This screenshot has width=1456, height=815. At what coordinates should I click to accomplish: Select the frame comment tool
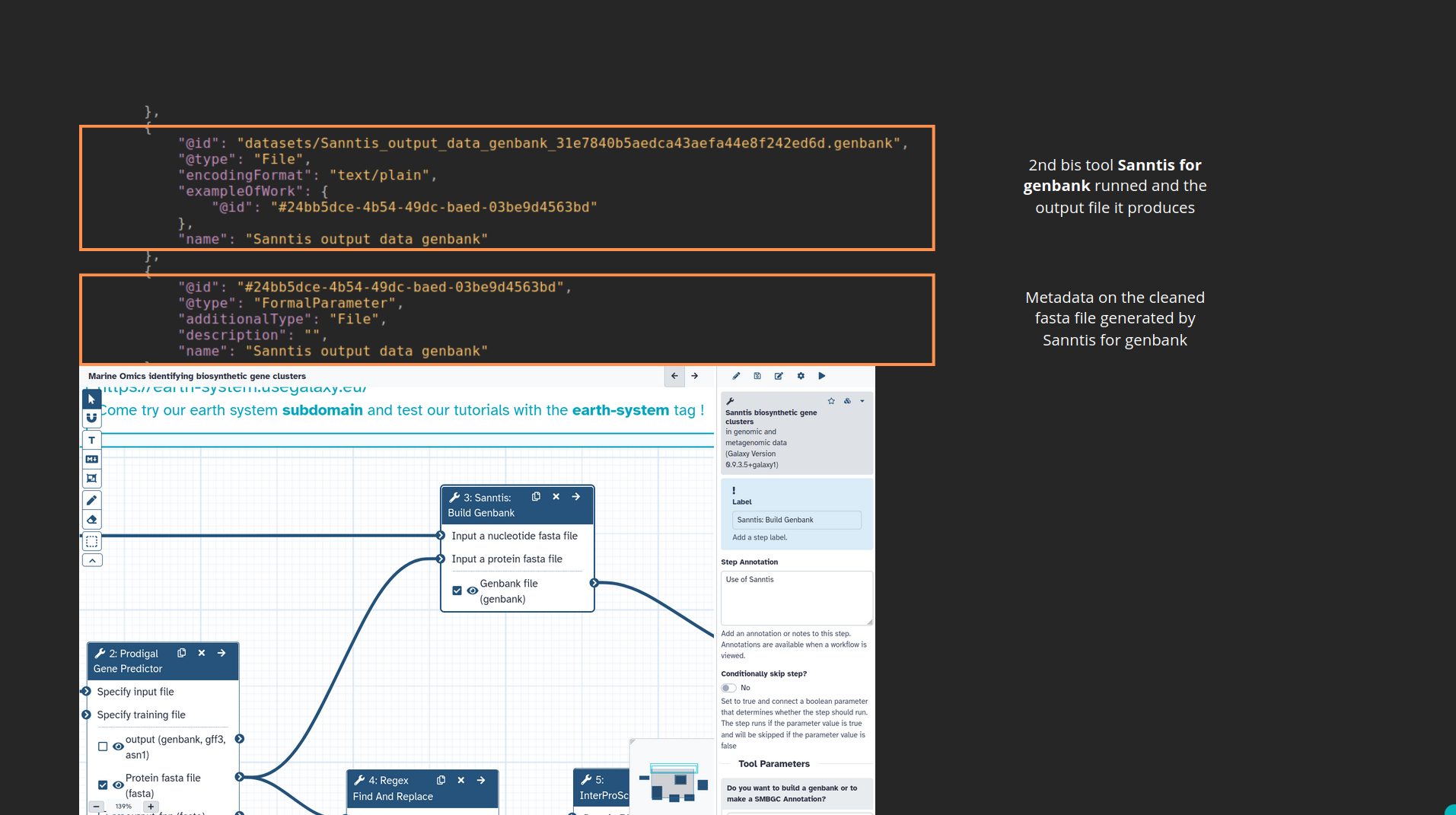tap(92, 479)
